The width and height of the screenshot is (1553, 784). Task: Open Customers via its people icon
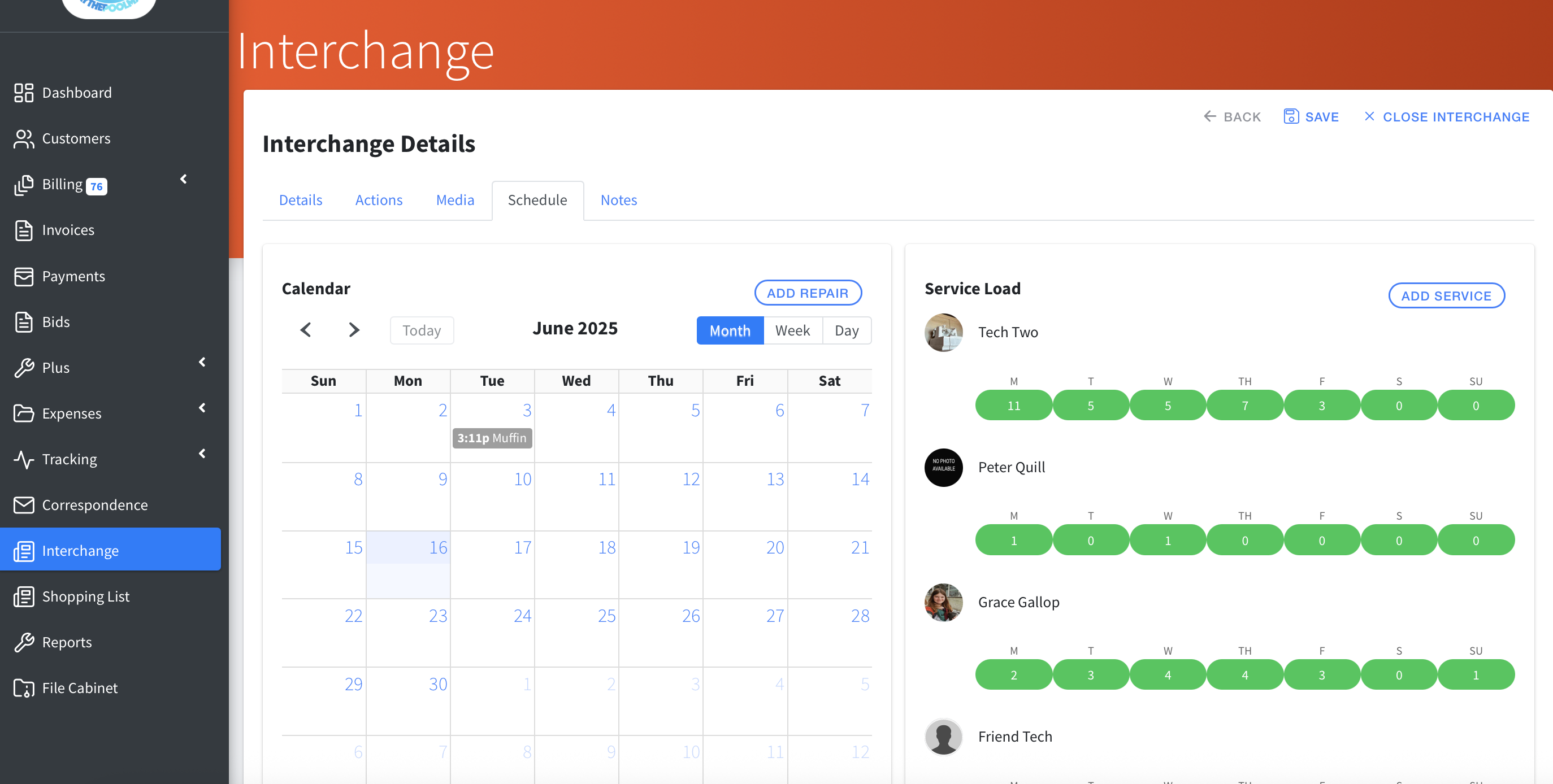click(x=24, y=138)
